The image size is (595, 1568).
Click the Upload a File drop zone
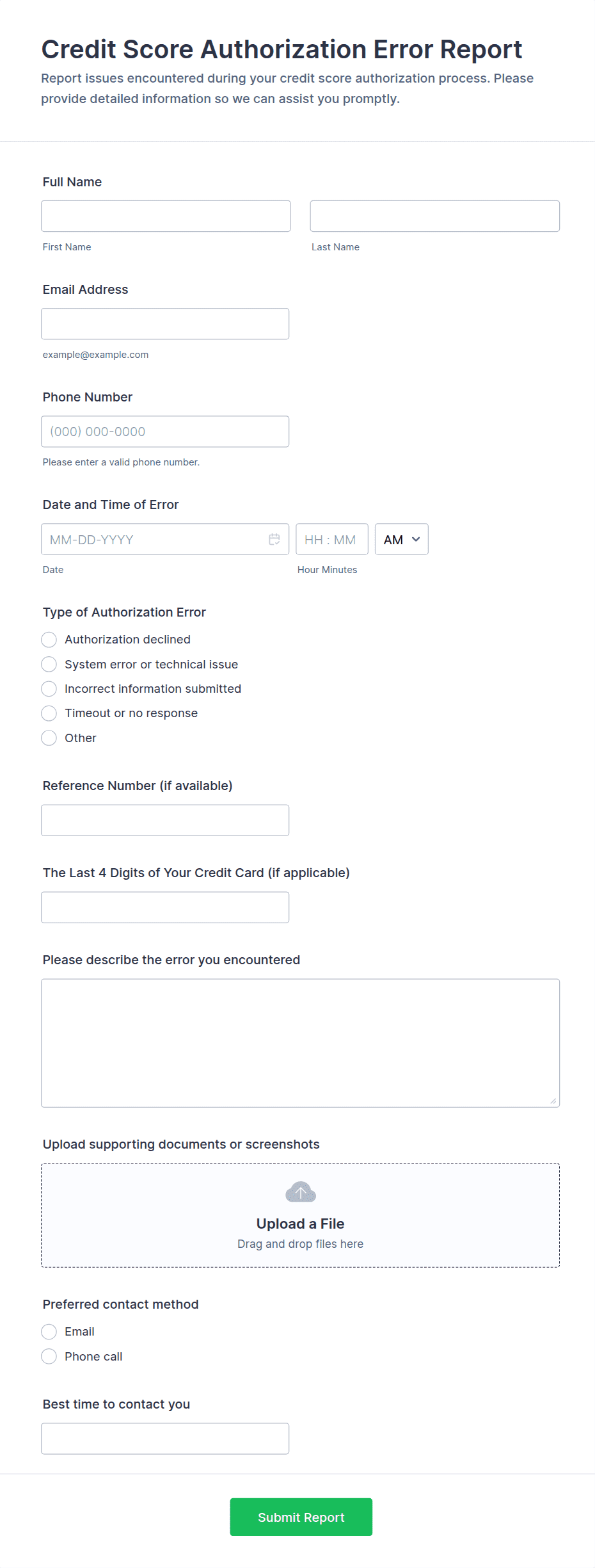point(301,1215)
